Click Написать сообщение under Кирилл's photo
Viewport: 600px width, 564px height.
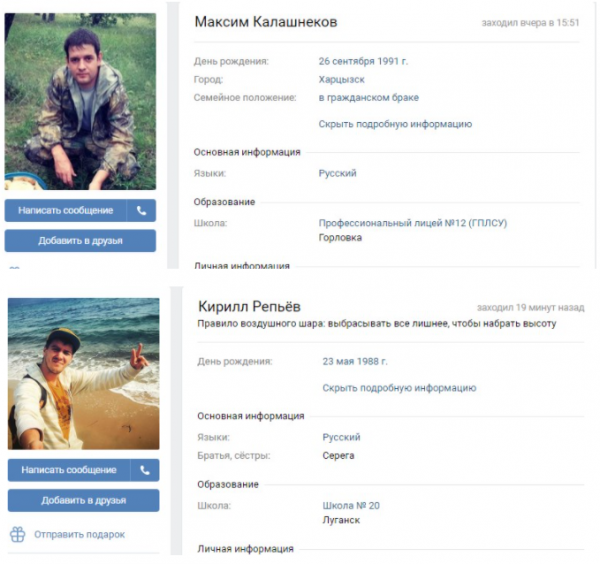[x=69, y=470]
